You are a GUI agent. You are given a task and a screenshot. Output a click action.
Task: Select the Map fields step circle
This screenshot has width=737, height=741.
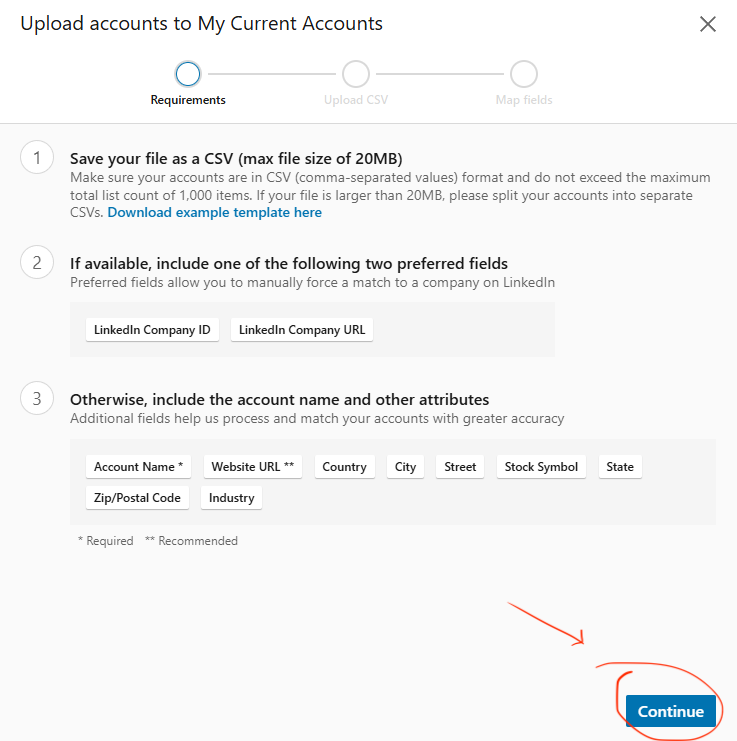coord(523,74)
